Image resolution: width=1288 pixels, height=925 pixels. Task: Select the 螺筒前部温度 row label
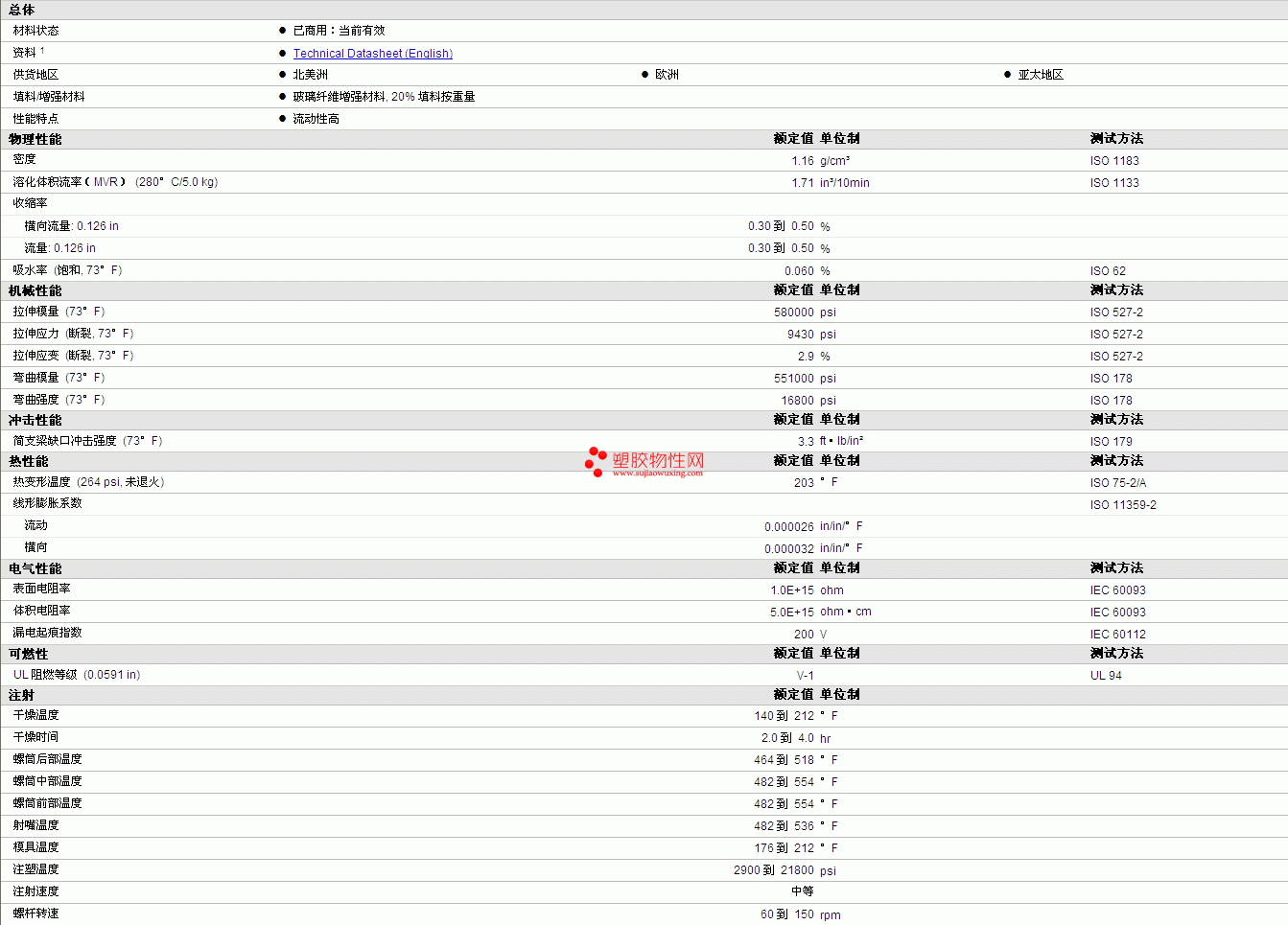point(47,803)
